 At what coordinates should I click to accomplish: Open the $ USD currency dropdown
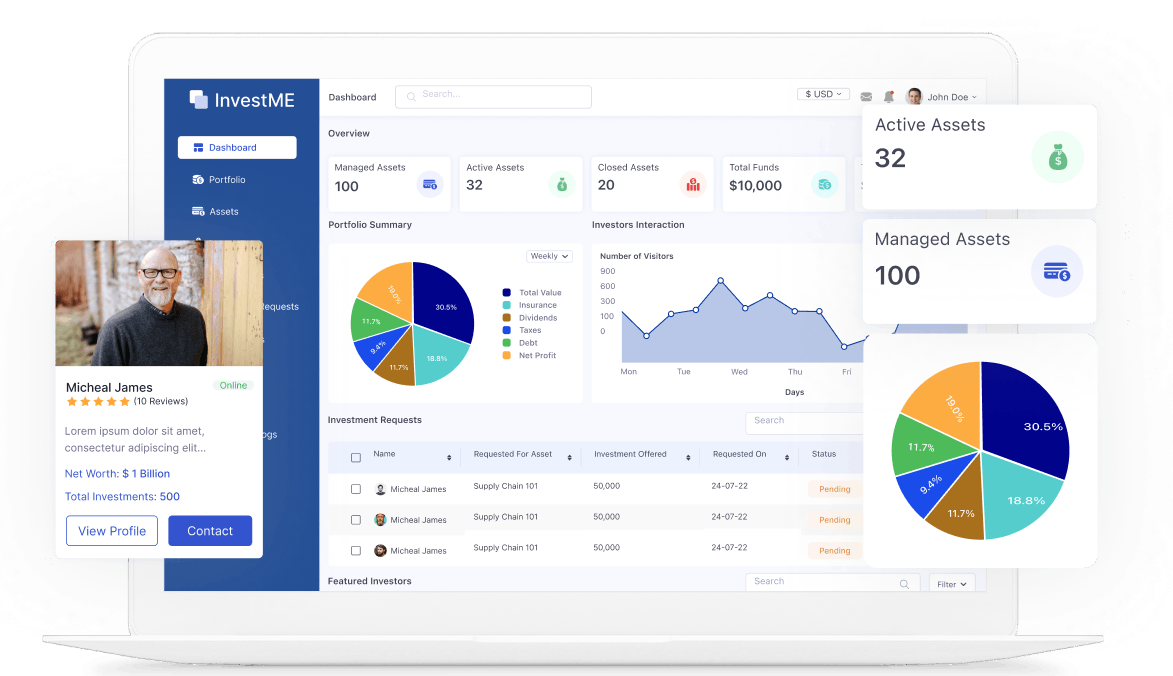point(823,94)
